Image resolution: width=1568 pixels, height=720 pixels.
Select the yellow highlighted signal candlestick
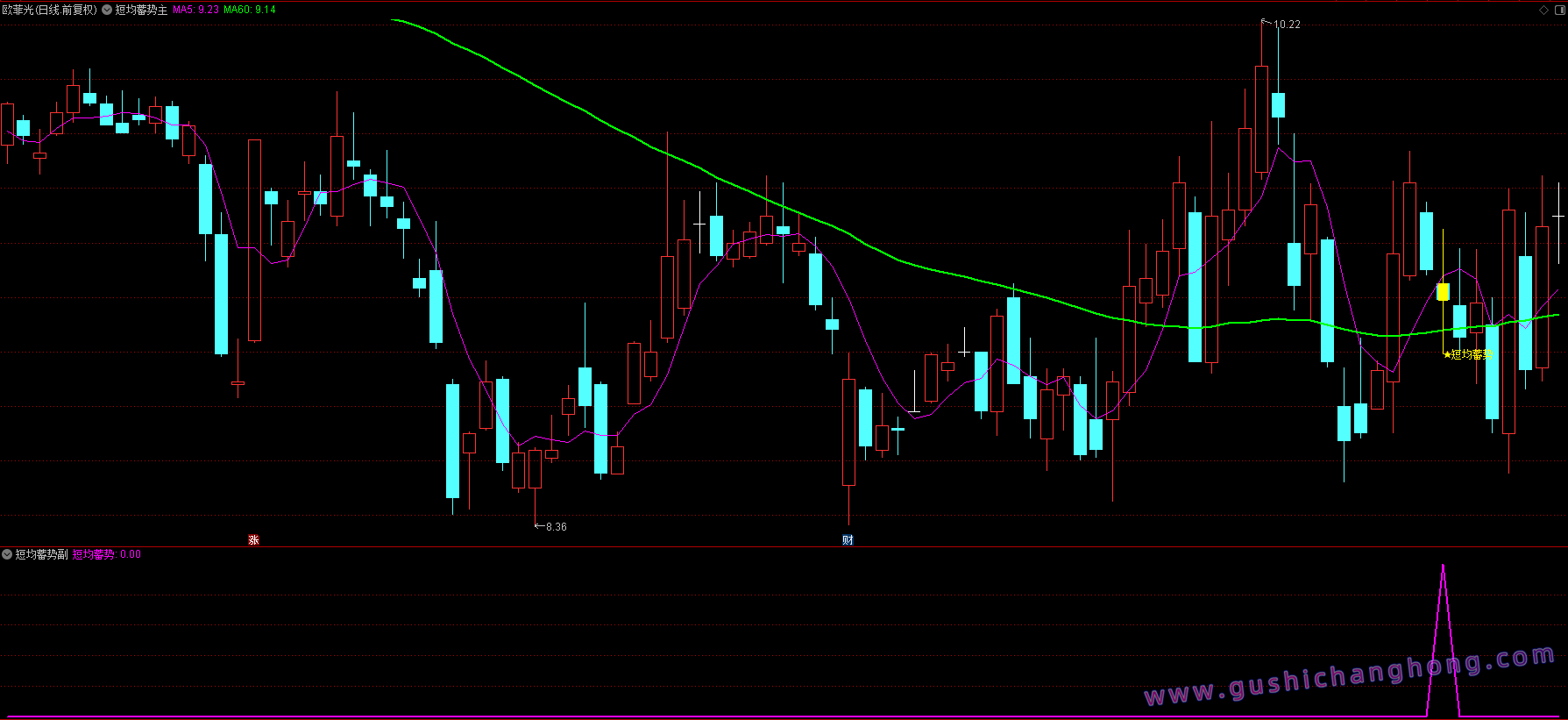point(1443,291)
